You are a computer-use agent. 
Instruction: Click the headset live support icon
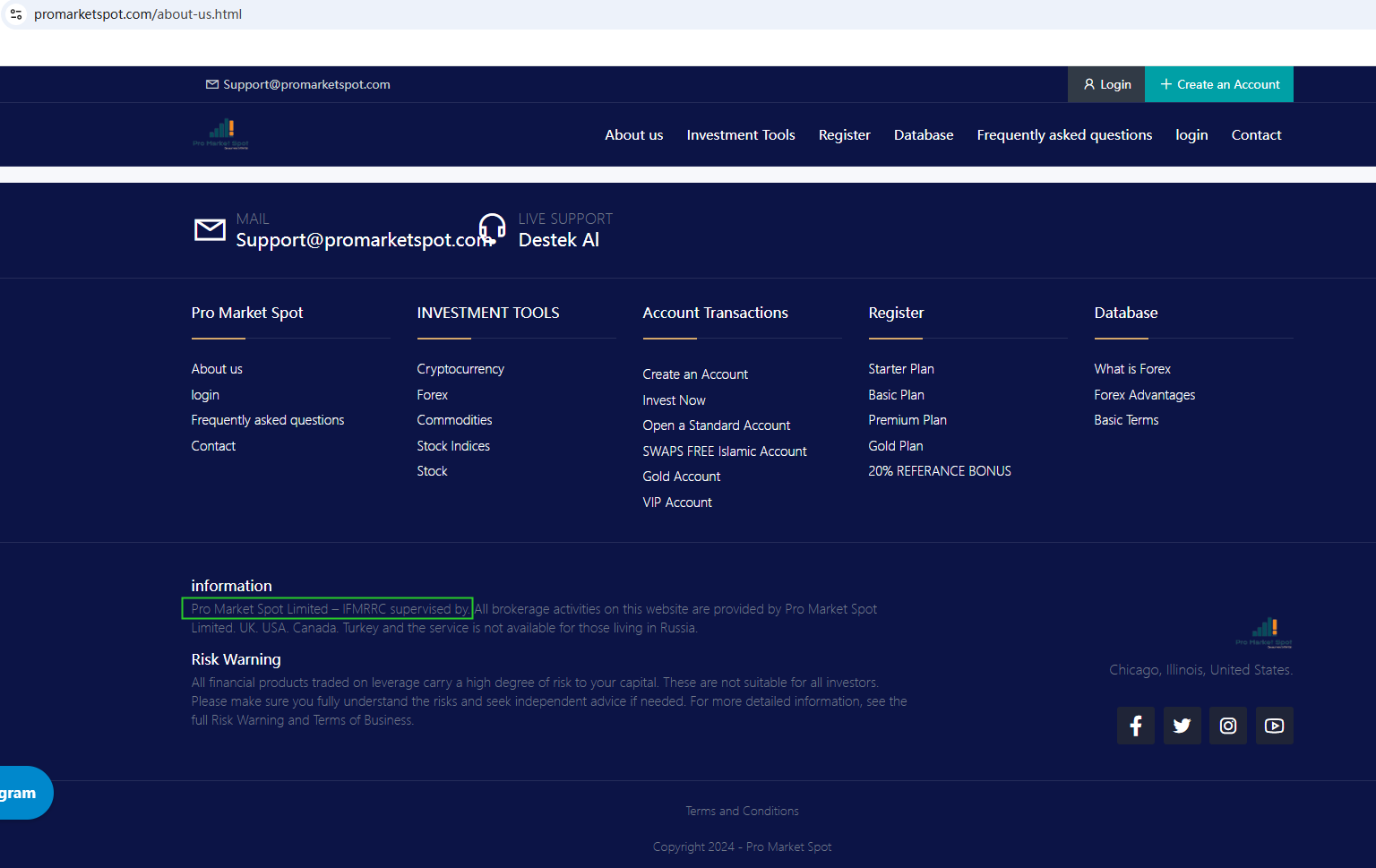pyautogui.click(x=492, y=229)
